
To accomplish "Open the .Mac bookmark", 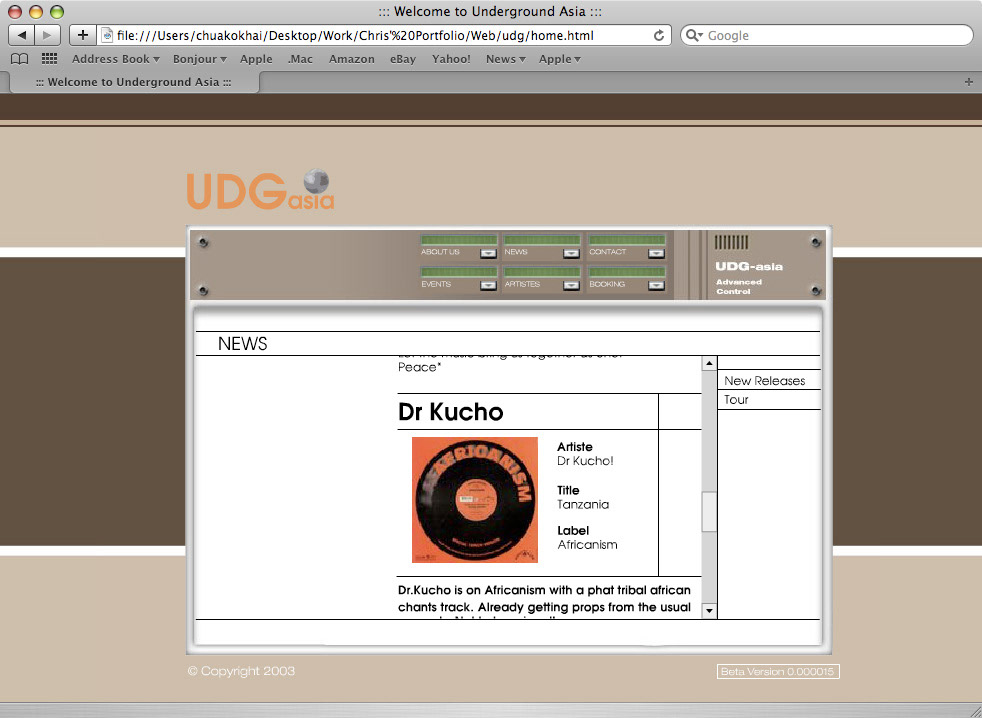I will pyautogui.click(x=300, y=59).
